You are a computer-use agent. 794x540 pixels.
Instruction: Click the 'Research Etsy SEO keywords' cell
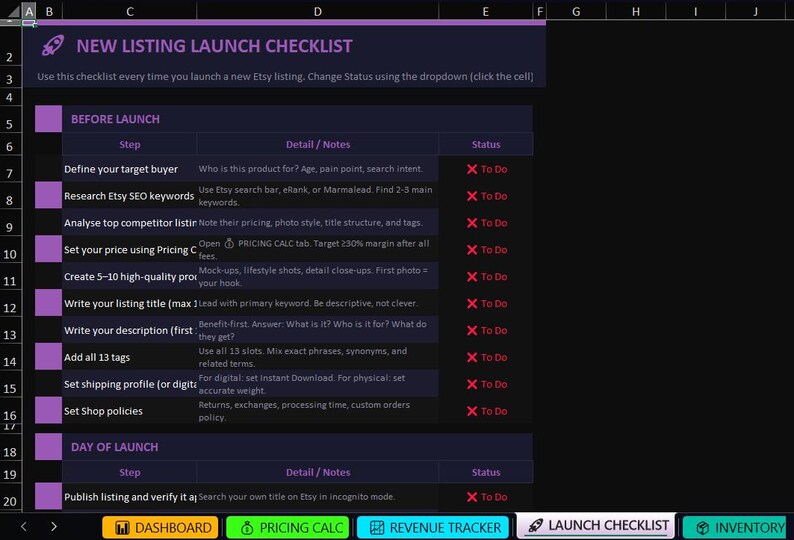click(130, 196)
